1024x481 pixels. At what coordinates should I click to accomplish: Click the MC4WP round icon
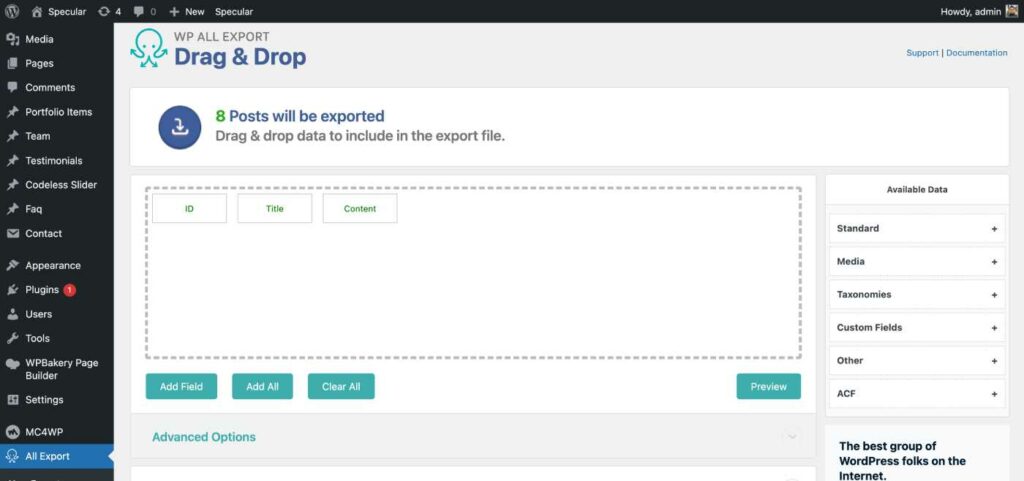click(12, 432)
